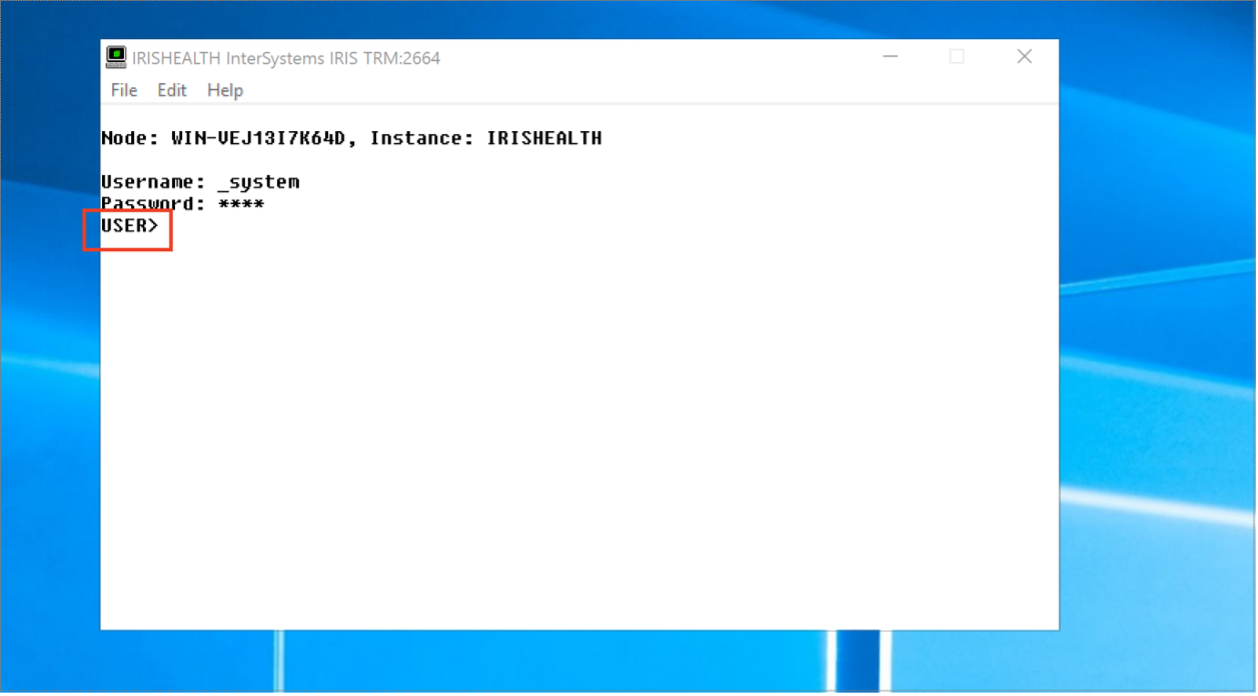Close the IRISHEALTH terminal window
The image size is (1258, 696).
pyautogui.click(x=1024, y=57)
